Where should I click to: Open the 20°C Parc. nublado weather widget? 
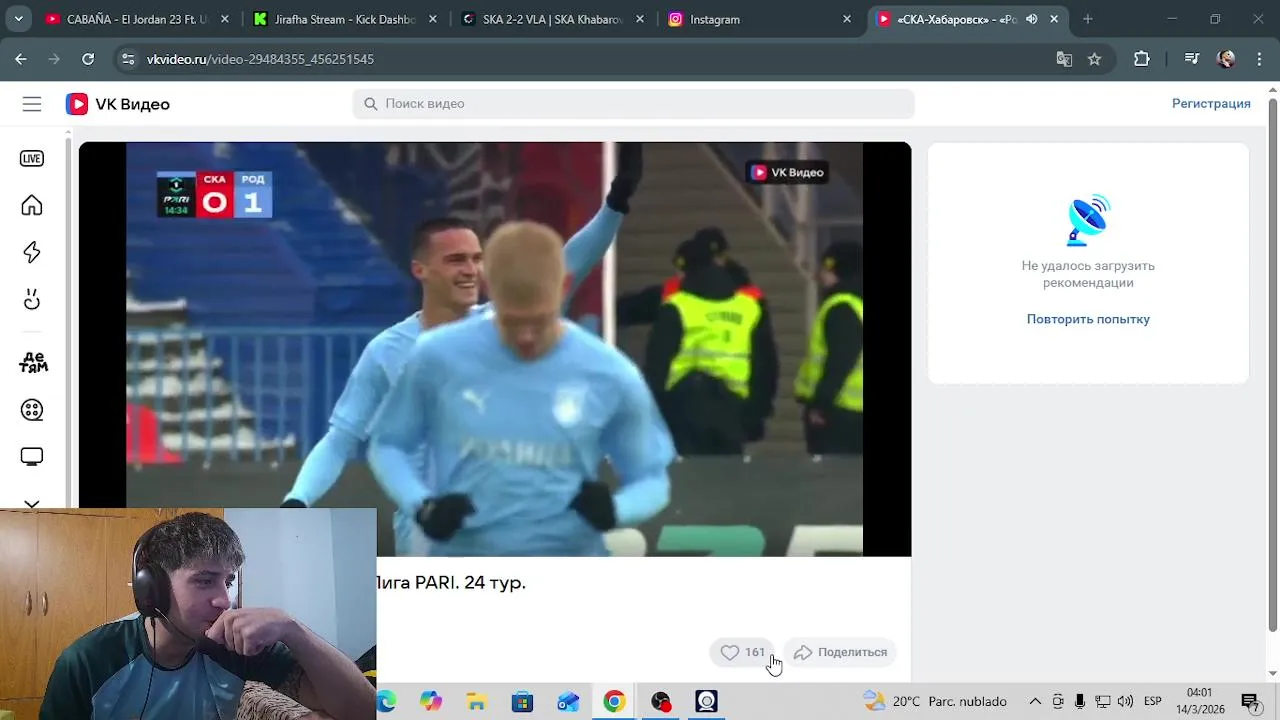[935, 701]
